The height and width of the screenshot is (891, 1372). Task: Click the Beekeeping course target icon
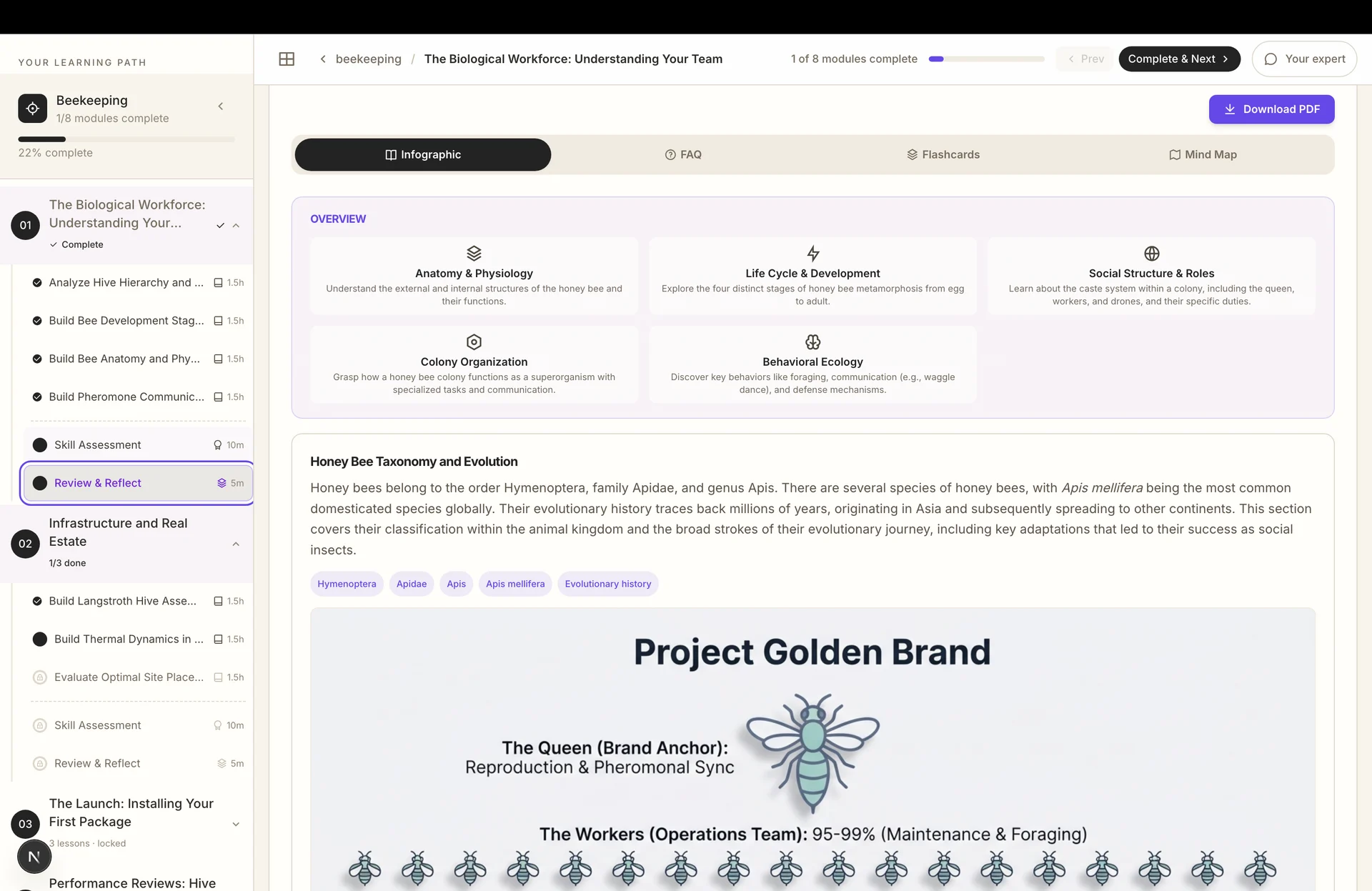click(x=33, y=109)
